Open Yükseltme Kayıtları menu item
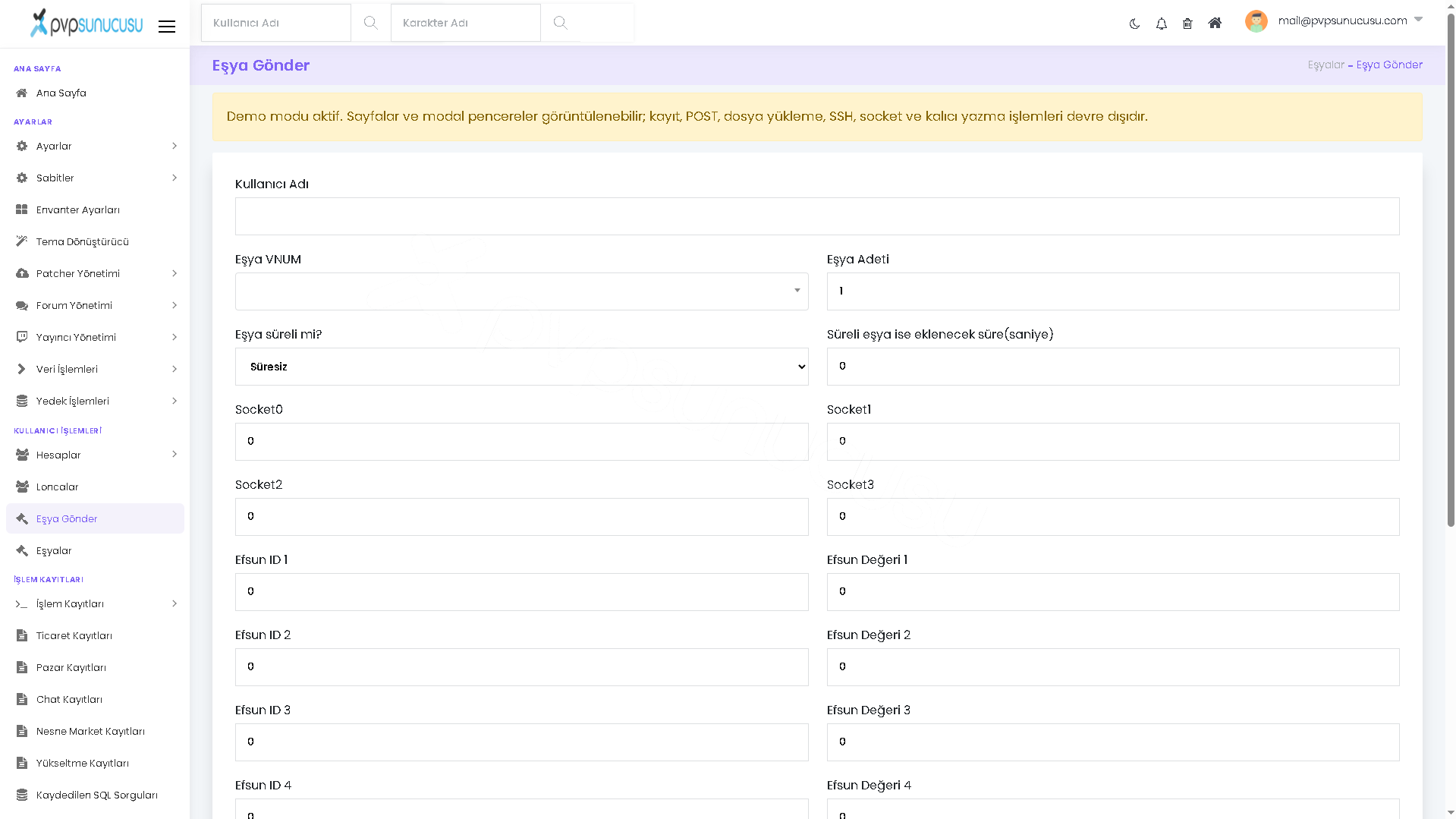This screenshot has height=819, width=1456. (95, 763)
